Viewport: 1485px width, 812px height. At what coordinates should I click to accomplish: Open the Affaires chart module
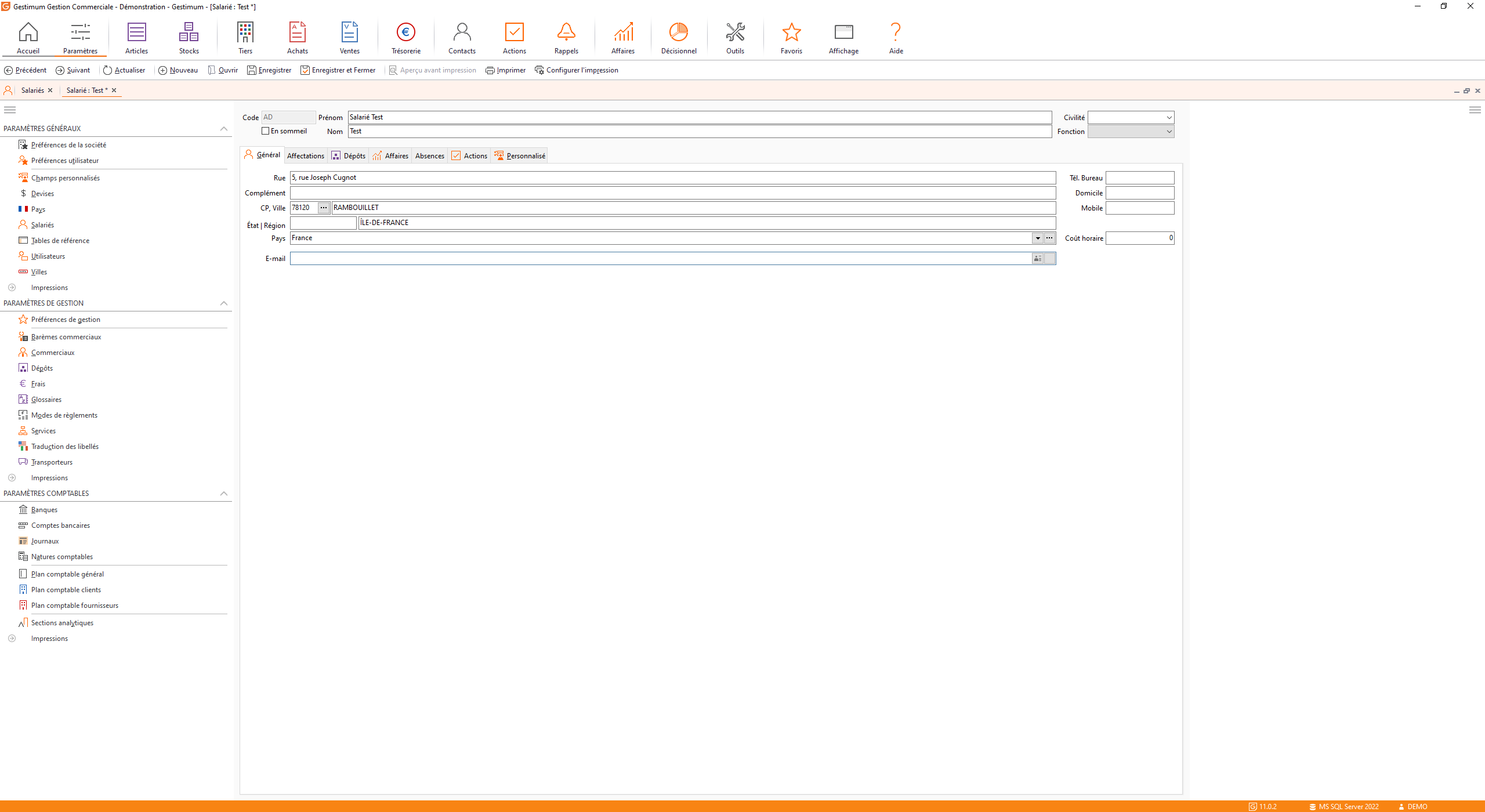click(x=623, y=38)
